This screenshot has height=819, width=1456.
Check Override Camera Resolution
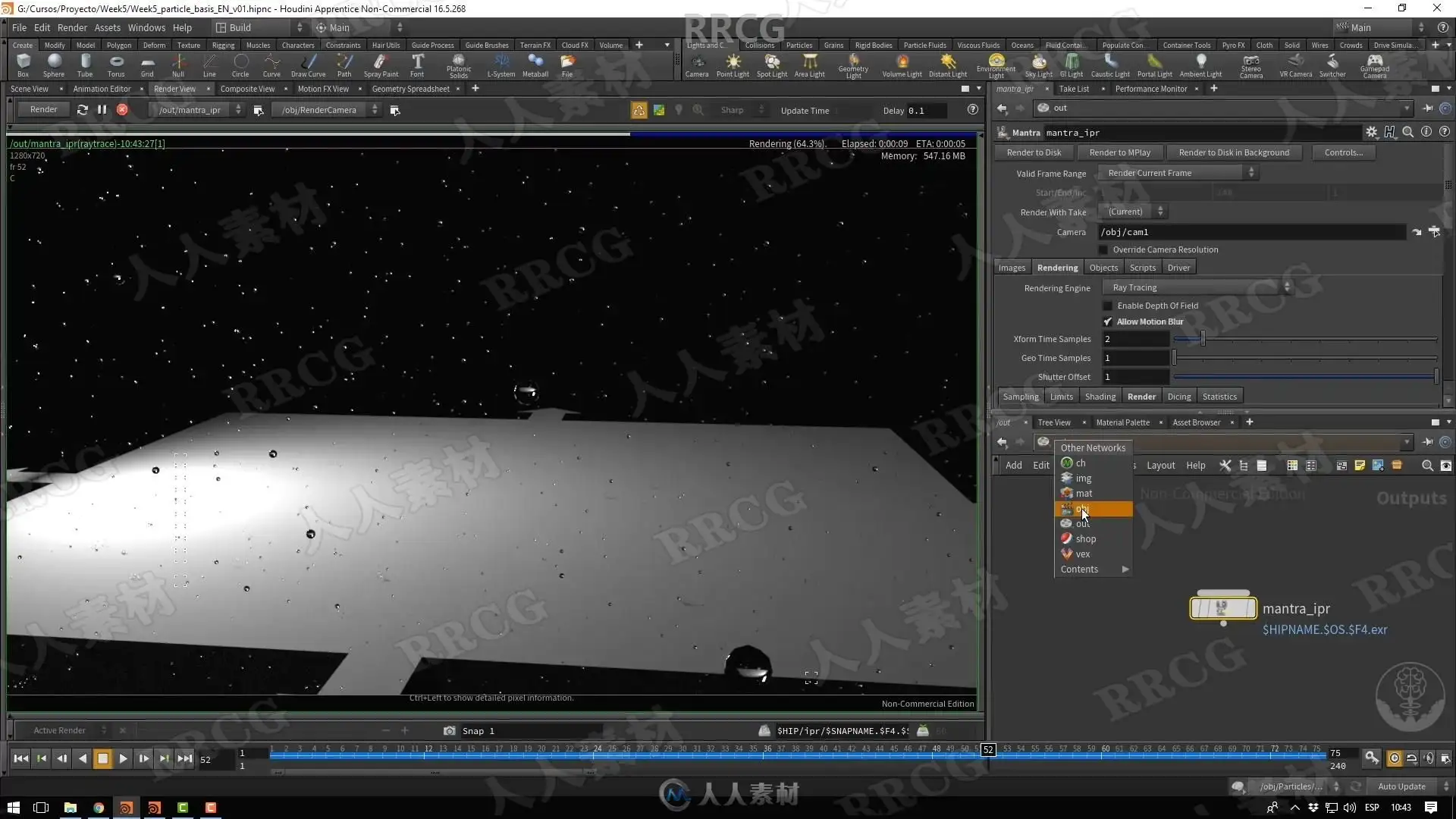point(1103,249)
